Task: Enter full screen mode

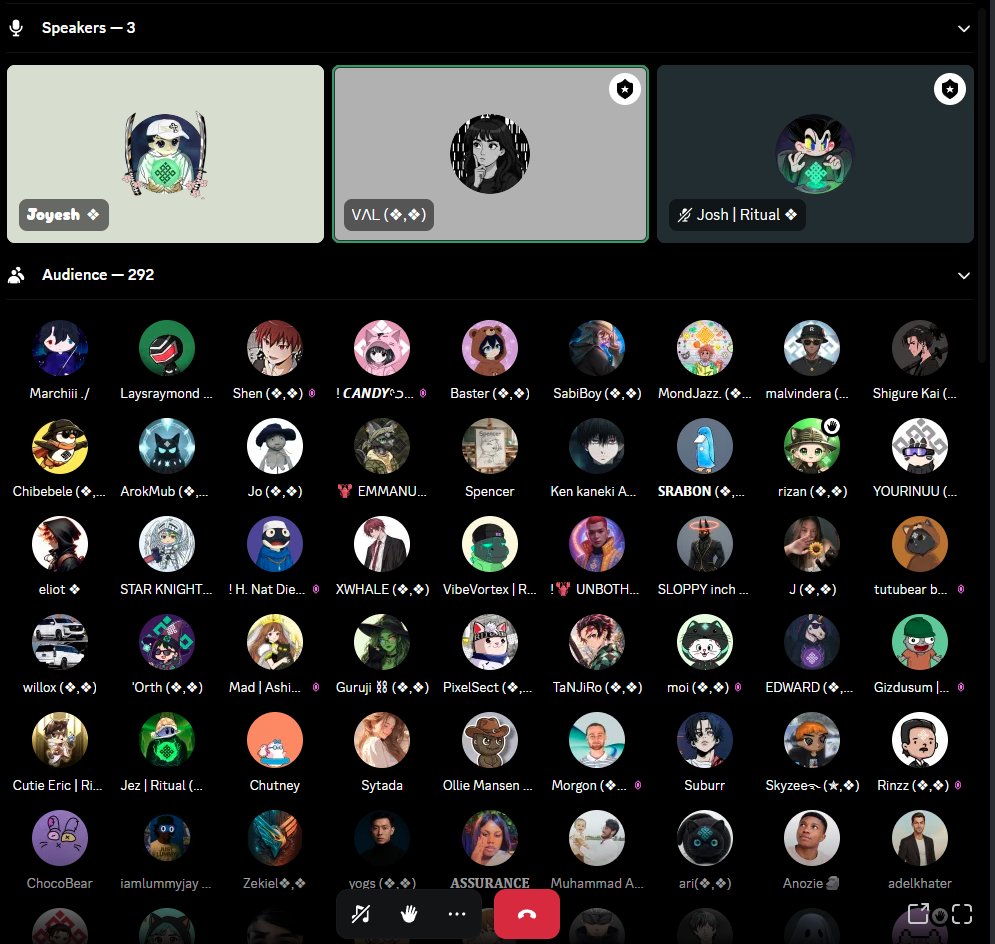Action: 962,914
